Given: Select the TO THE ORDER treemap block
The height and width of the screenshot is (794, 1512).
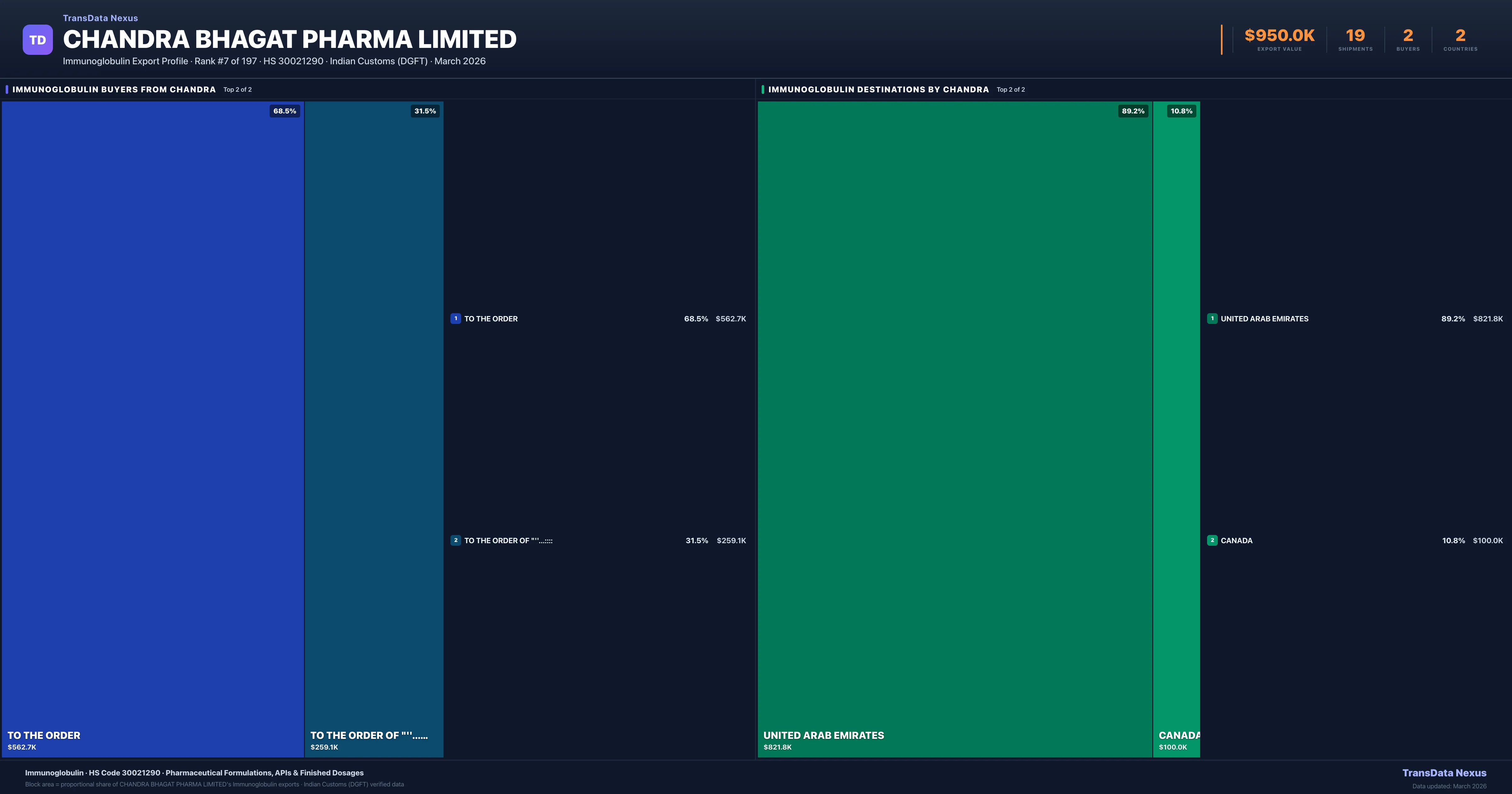Looking at the screenshot, I should click(152, 429).
